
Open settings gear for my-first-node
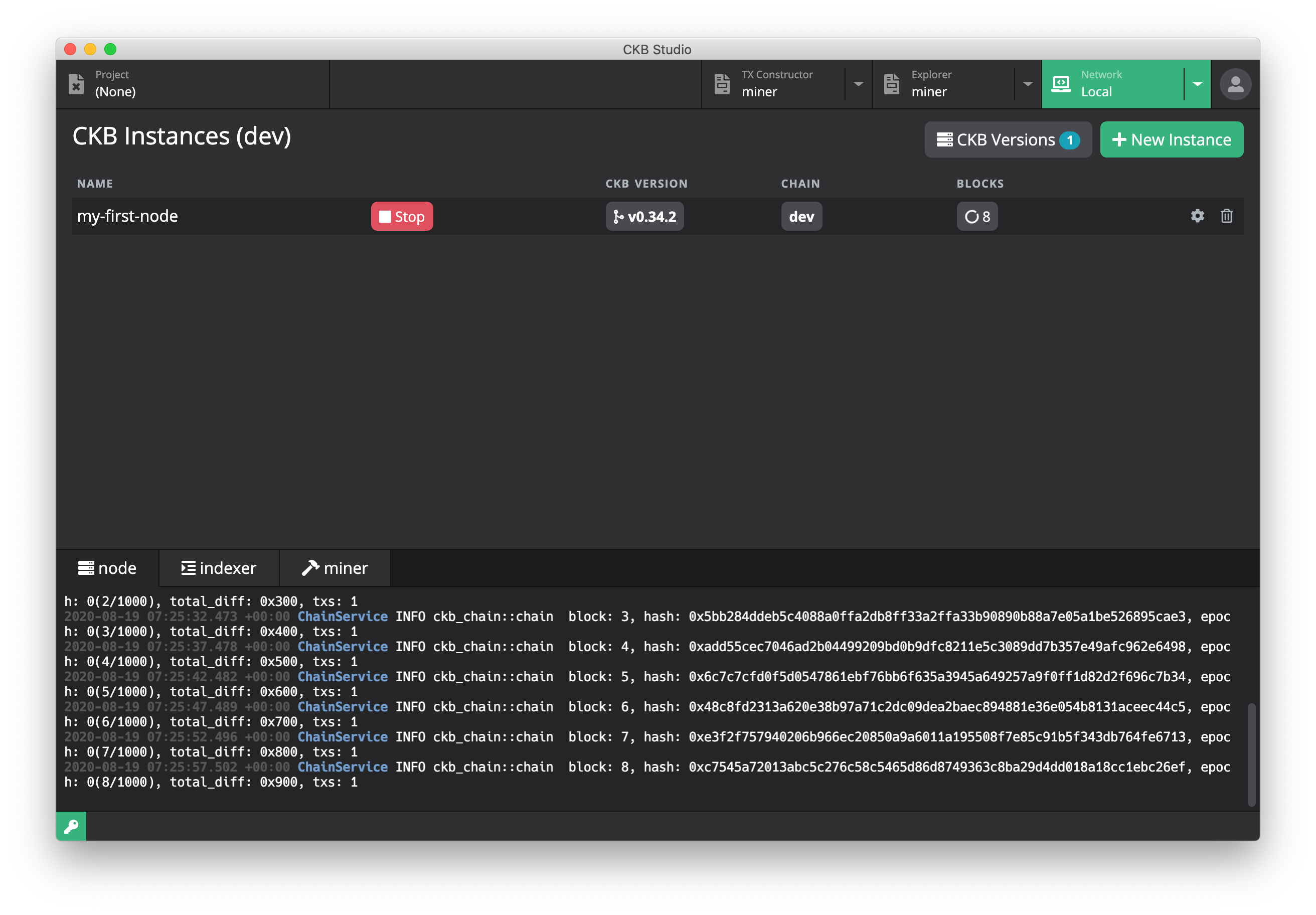[x=1197, y=216]
